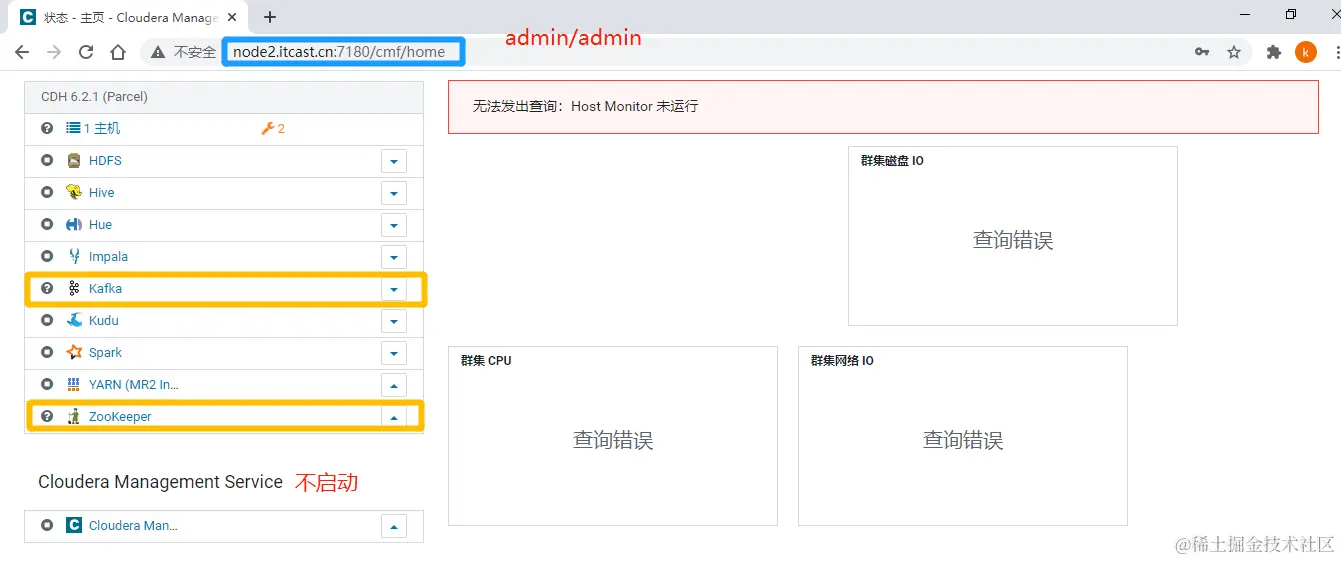Screen dimensions: 1341x561
Task: Click the Cloudera Management Service icon
Action: tap(74, 525)
